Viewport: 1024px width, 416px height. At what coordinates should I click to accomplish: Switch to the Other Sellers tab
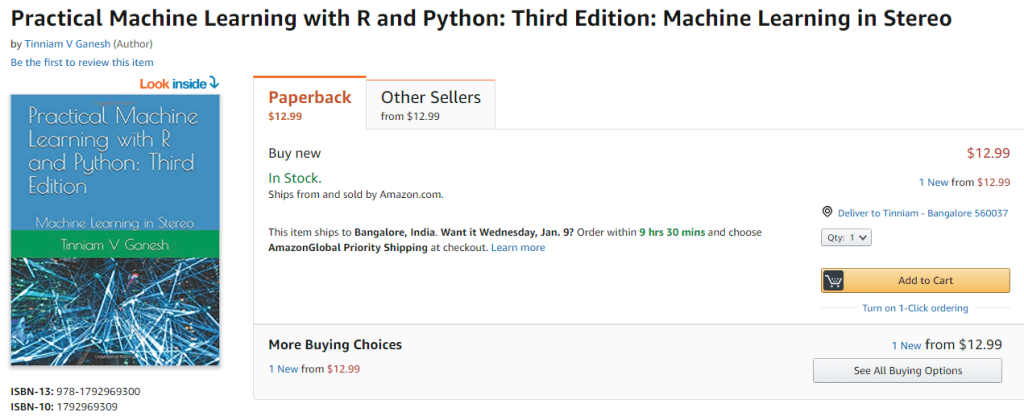[x=430, y=104]
